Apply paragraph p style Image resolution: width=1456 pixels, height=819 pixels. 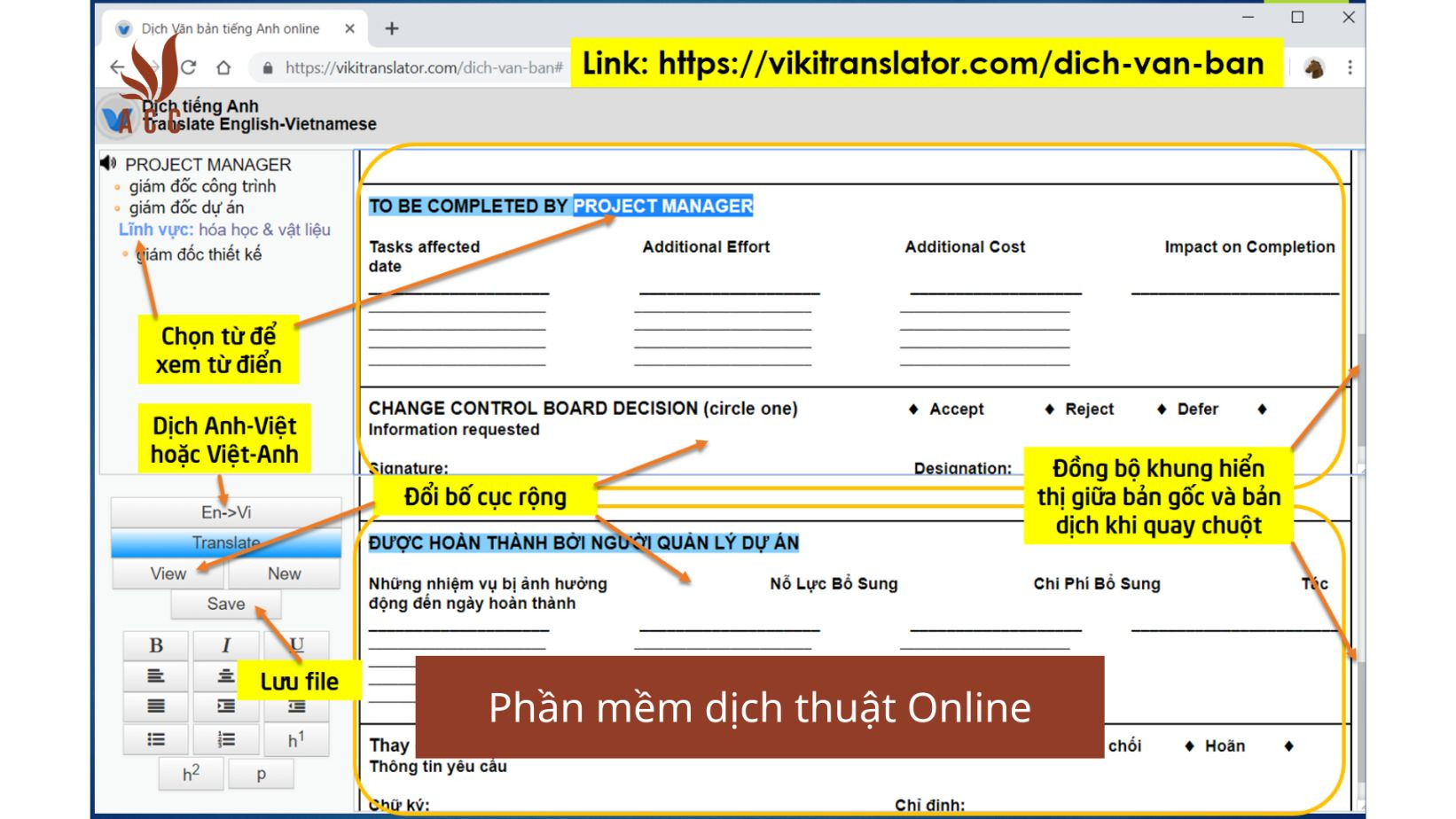[261, 773]
